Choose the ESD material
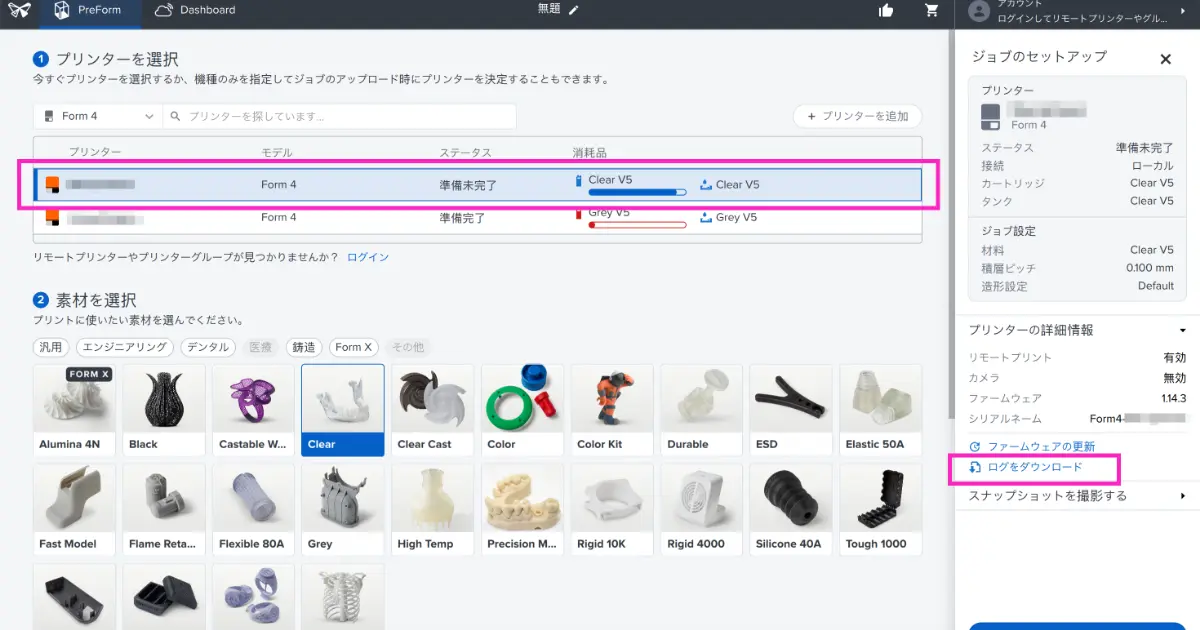 (791, 410)
